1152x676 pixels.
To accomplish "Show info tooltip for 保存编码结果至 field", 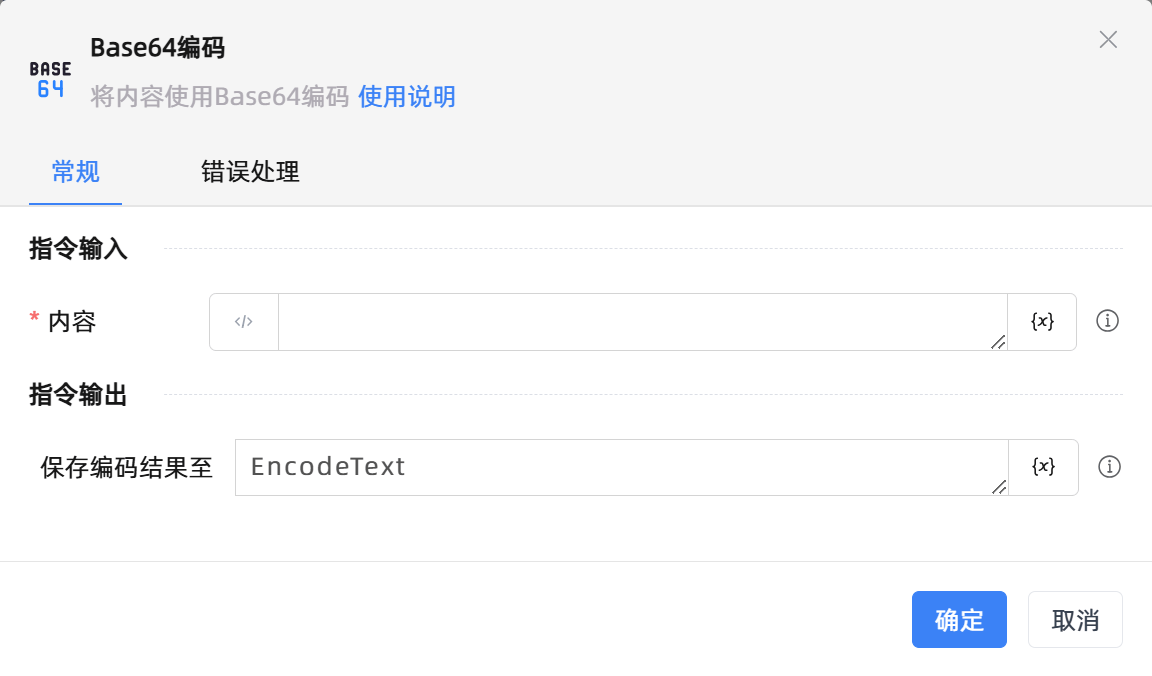I will [1109, 467].
